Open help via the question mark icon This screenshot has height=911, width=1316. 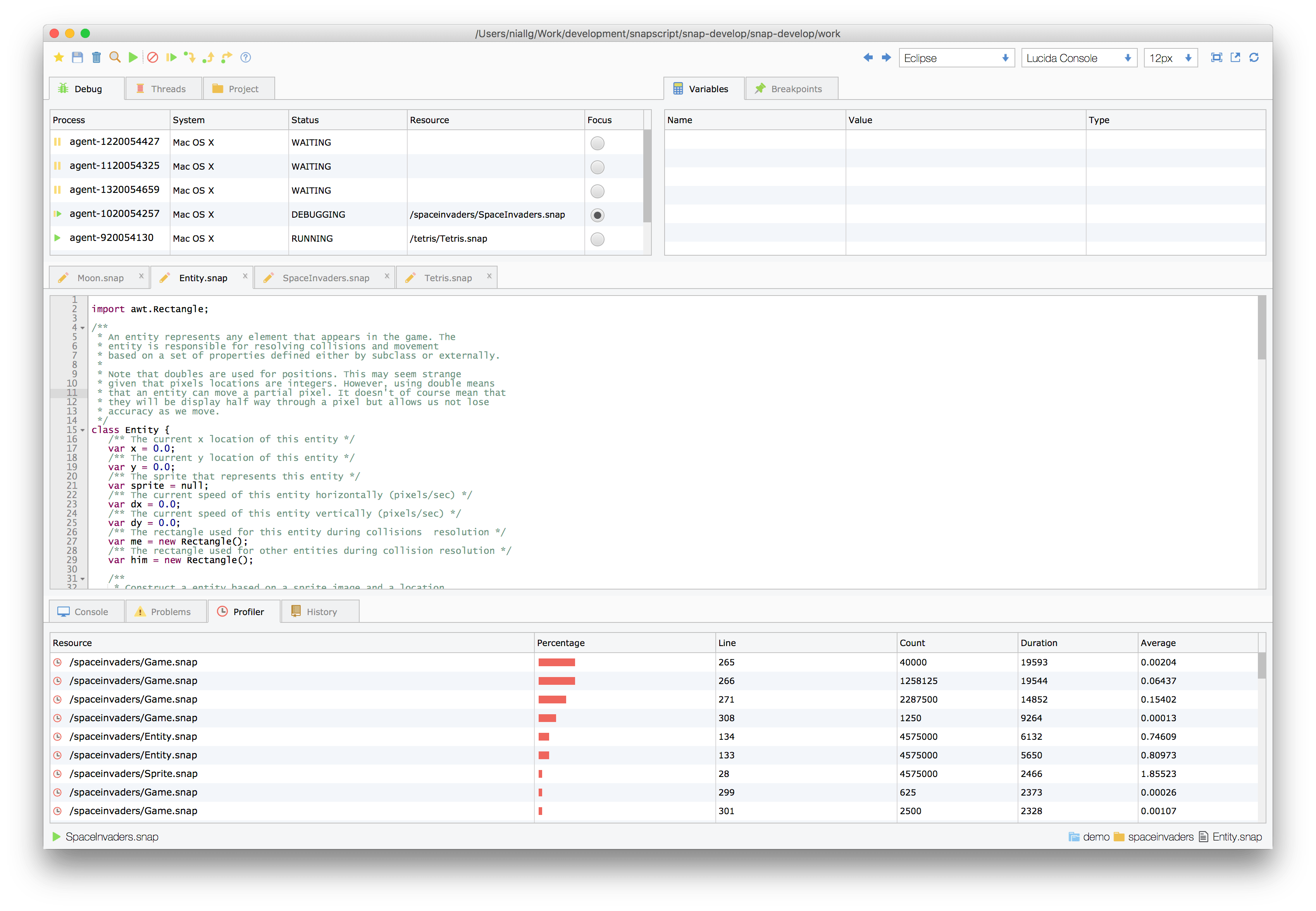tap(246, 57)
